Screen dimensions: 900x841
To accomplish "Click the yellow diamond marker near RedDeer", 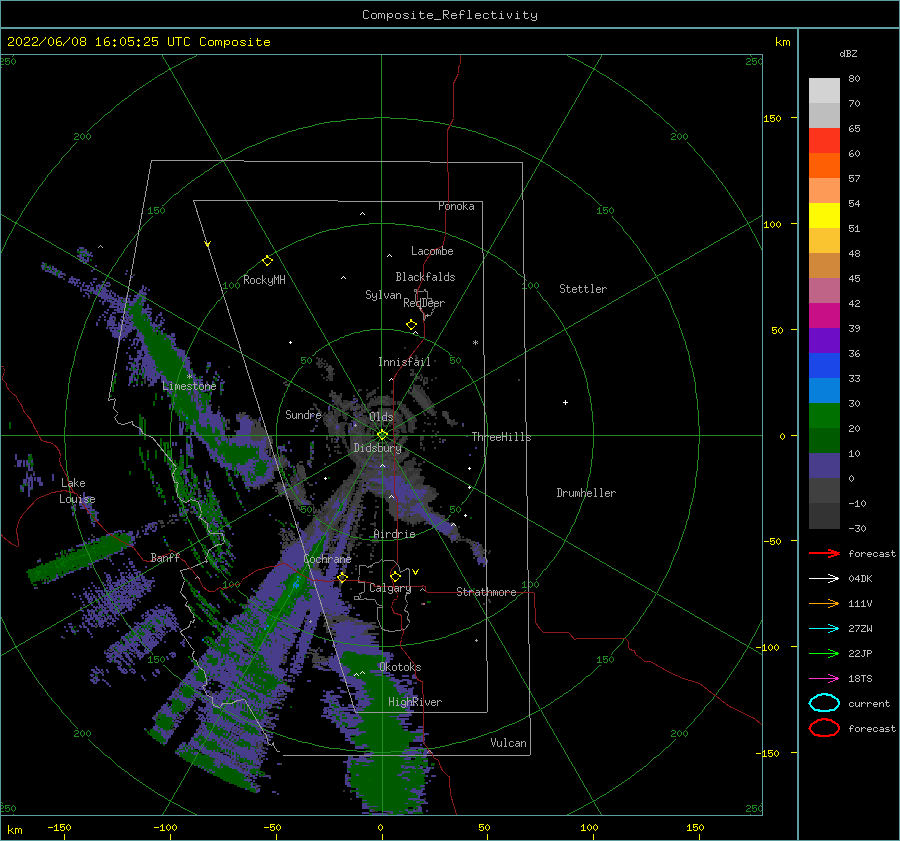I will coord(411,325).
